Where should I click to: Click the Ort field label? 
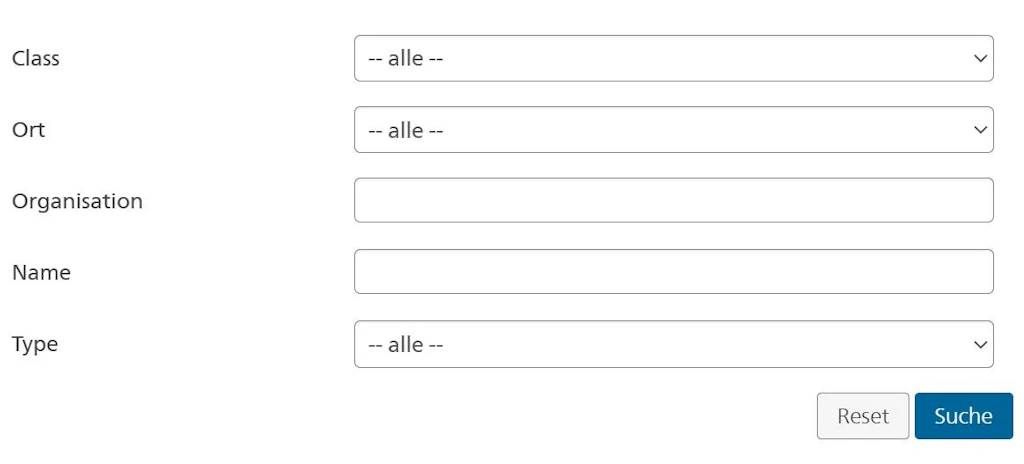(29, 130)
